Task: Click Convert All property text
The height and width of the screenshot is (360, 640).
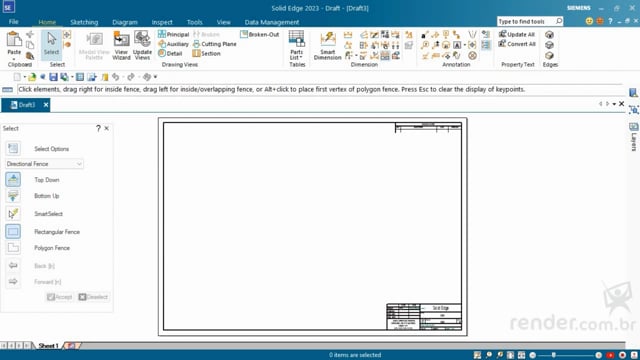Action: (517, 44)
